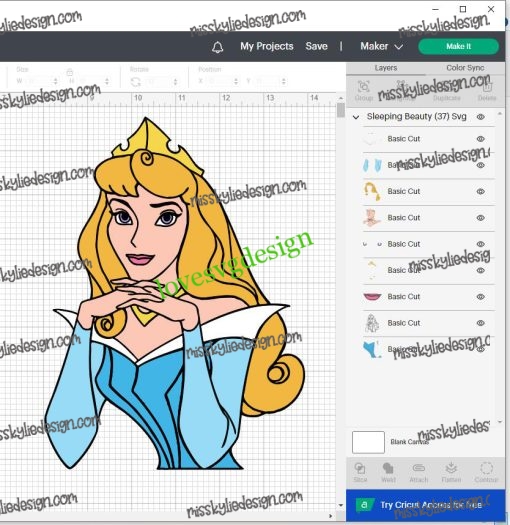The image size is (510, 525).
Task: Toggle eye for the eyes layer
Action: 481,244
